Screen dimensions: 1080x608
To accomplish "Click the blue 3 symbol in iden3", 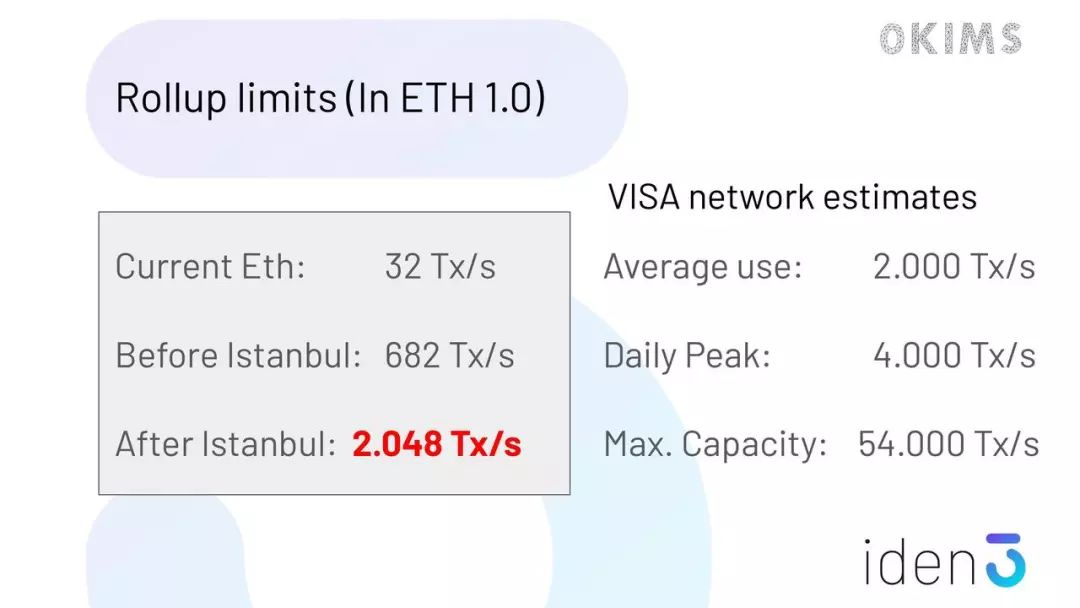I will (1006, 560).
